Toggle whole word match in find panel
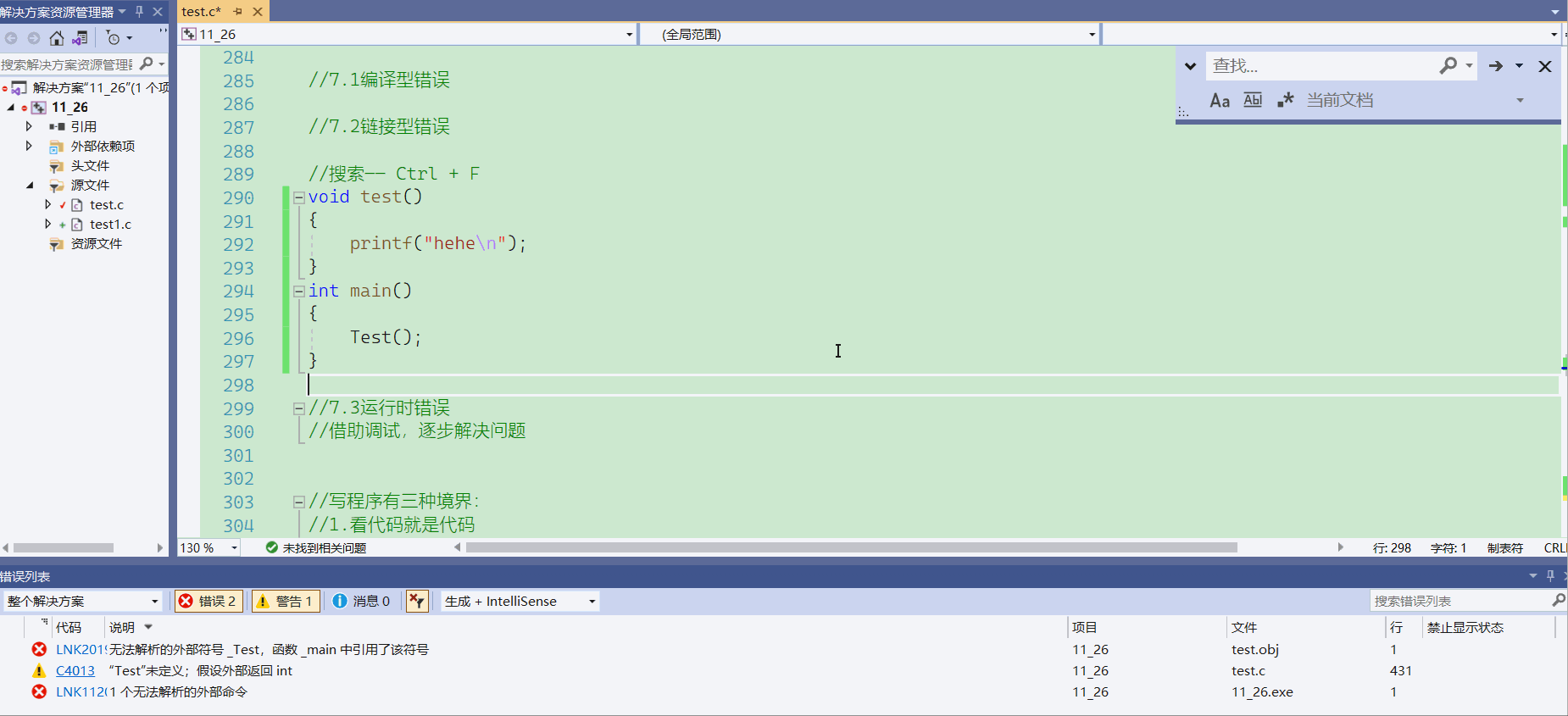The image size is (1568, 716). point(1253,100)
